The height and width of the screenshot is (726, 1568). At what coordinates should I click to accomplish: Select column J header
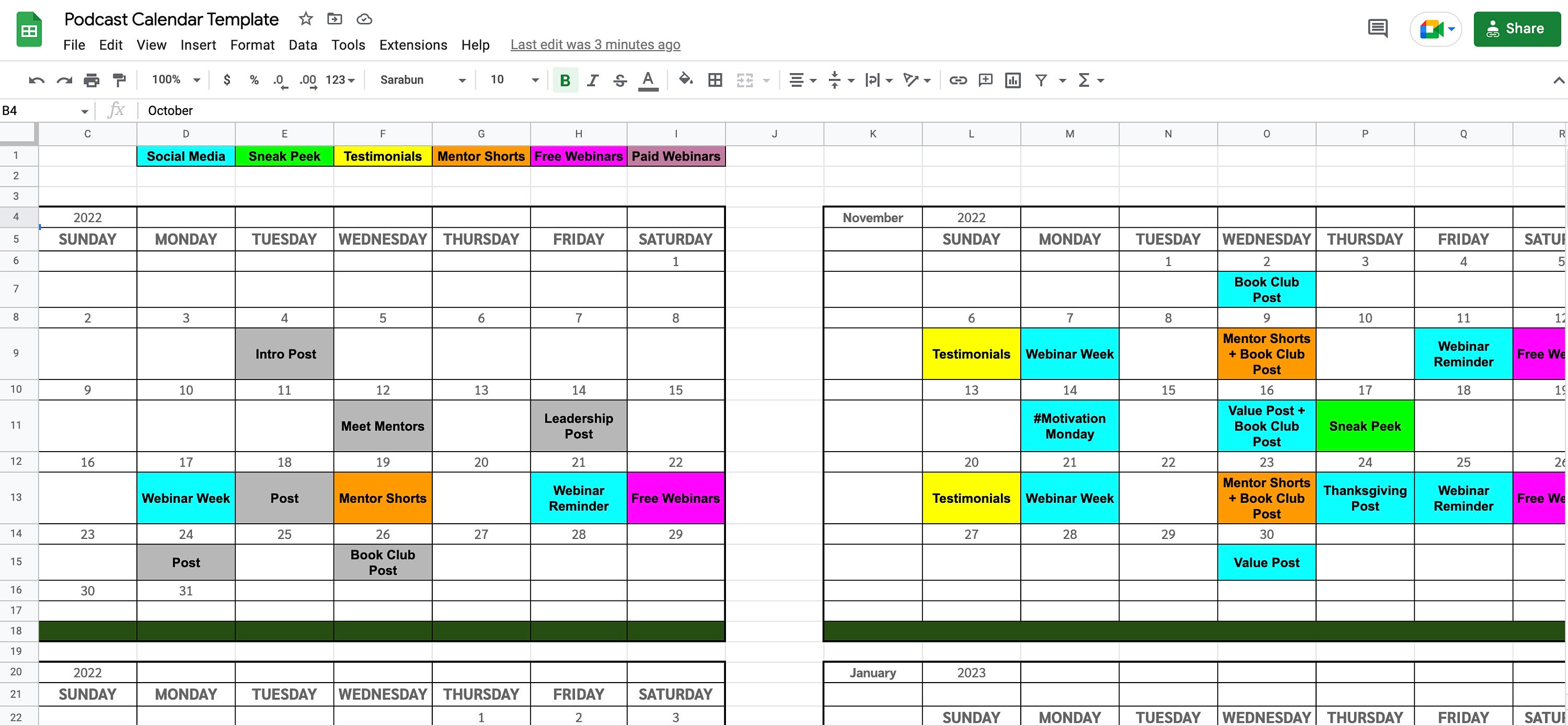pyautogui.click(x=774, y=134)
